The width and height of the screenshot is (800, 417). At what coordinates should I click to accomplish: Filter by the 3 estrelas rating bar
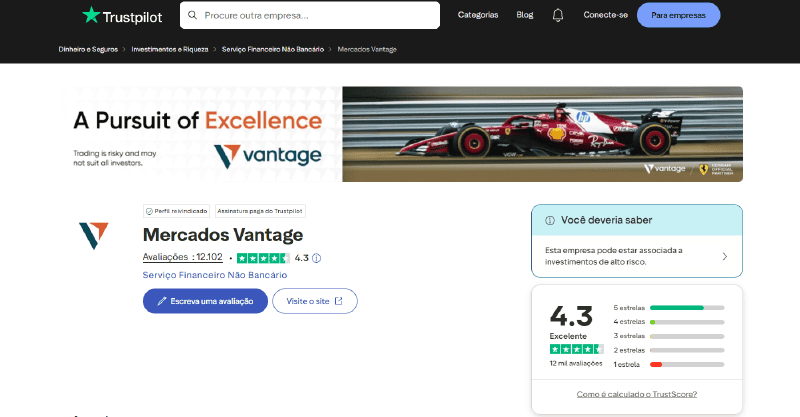tap(668, 336)
